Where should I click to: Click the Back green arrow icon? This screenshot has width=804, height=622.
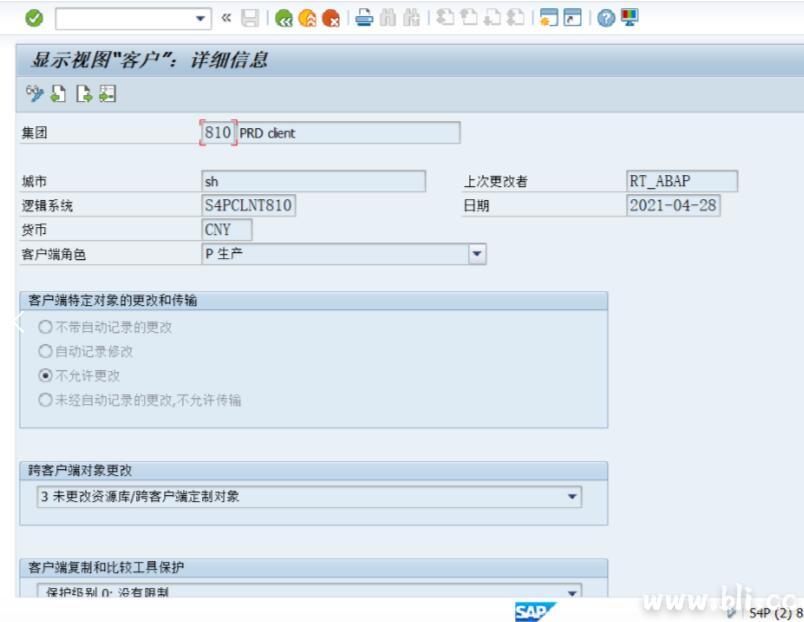click(283, 16)
